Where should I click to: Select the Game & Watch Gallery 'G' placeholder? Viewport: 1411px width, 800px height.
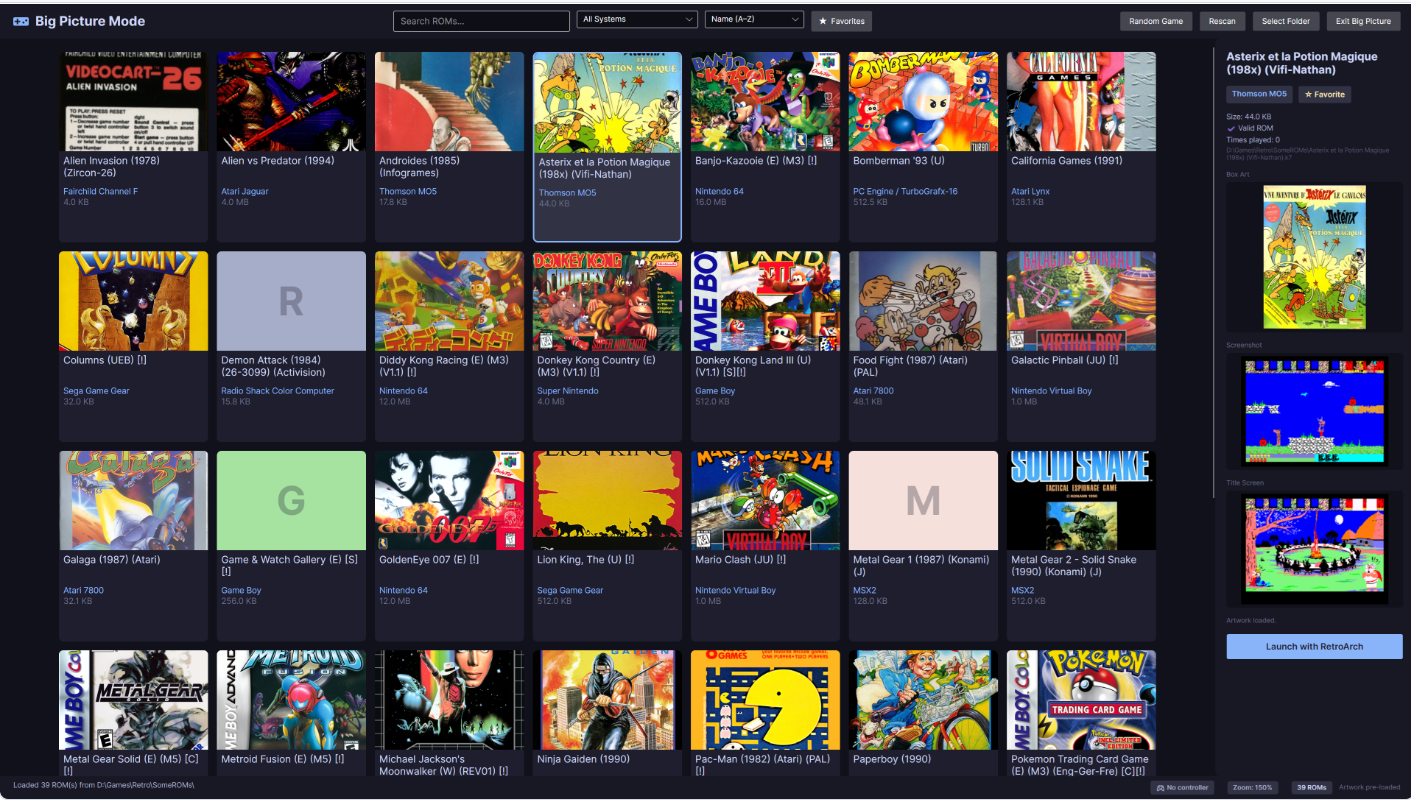coord(291,500)
